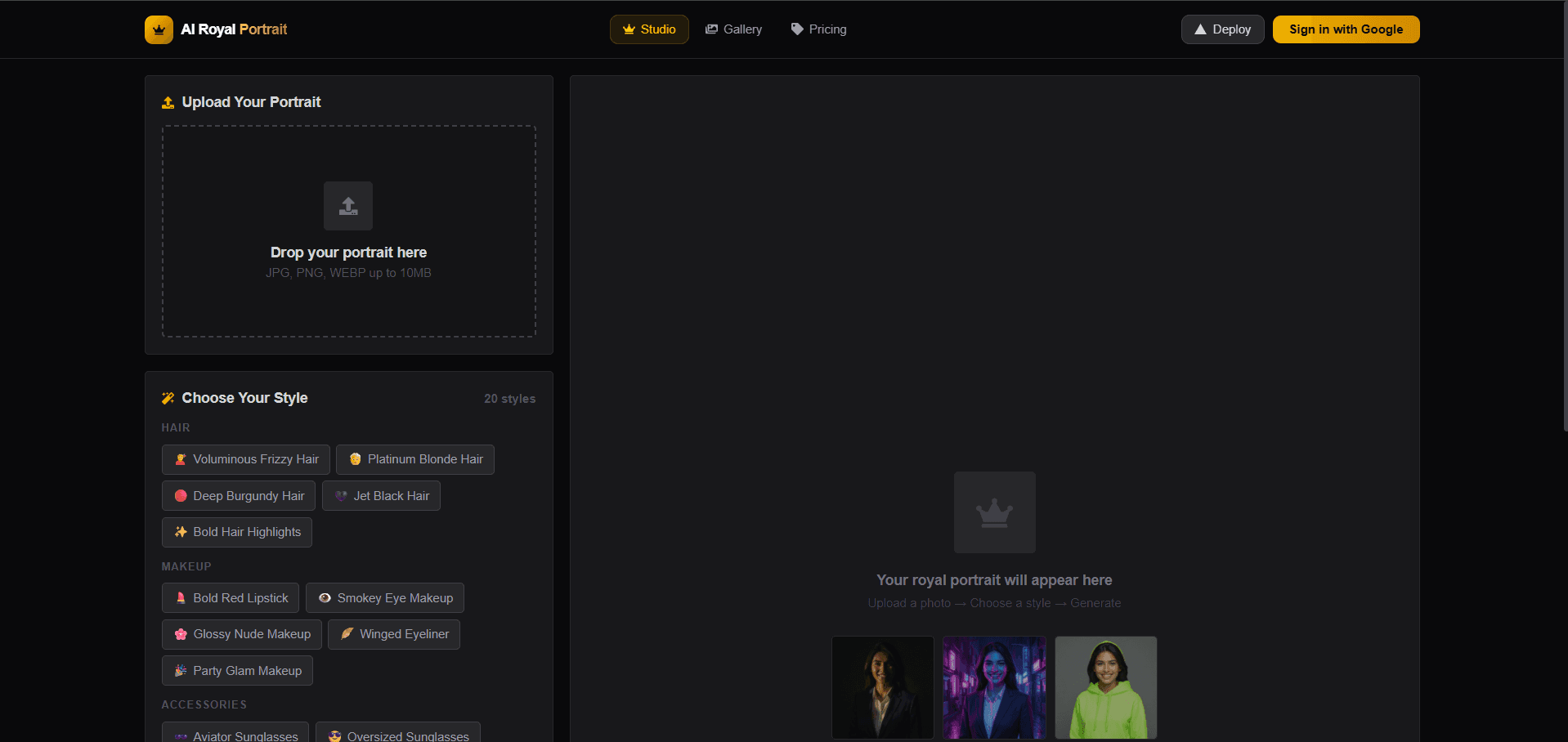The height and width of the screenshot is (742, 1568).
Task: Choose the Aviator Sunglasses accessory
Action: click(235, 734)
